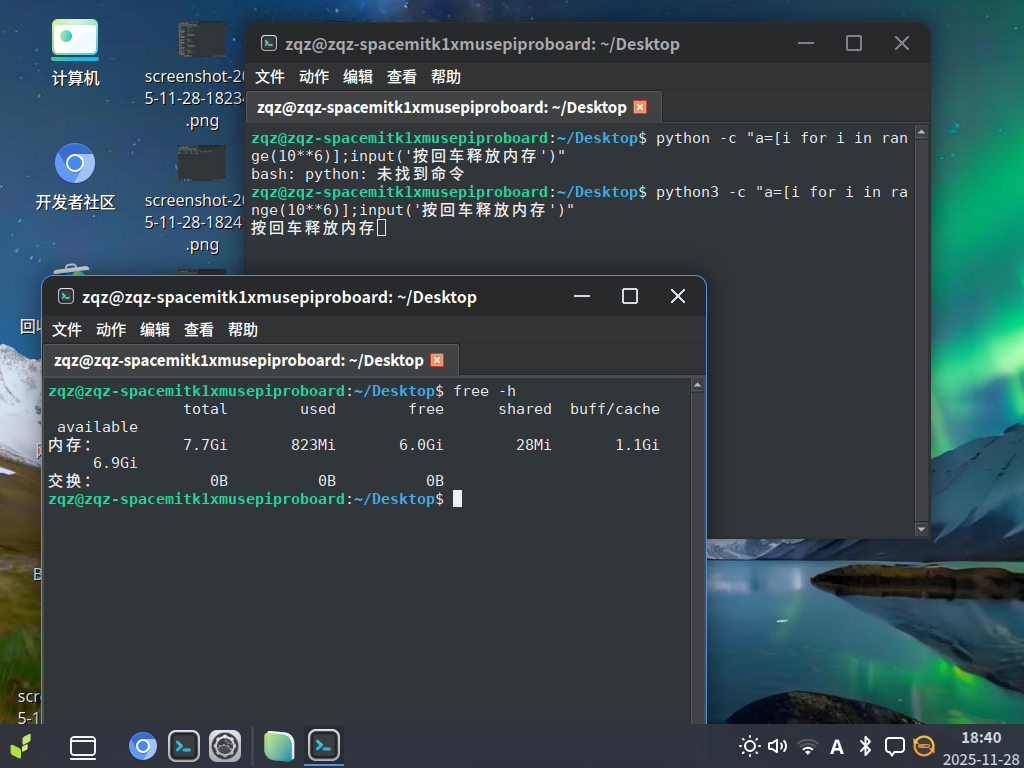Open 文件 menu in back terminal window
1024x768 pixels.
click(270, 77)
